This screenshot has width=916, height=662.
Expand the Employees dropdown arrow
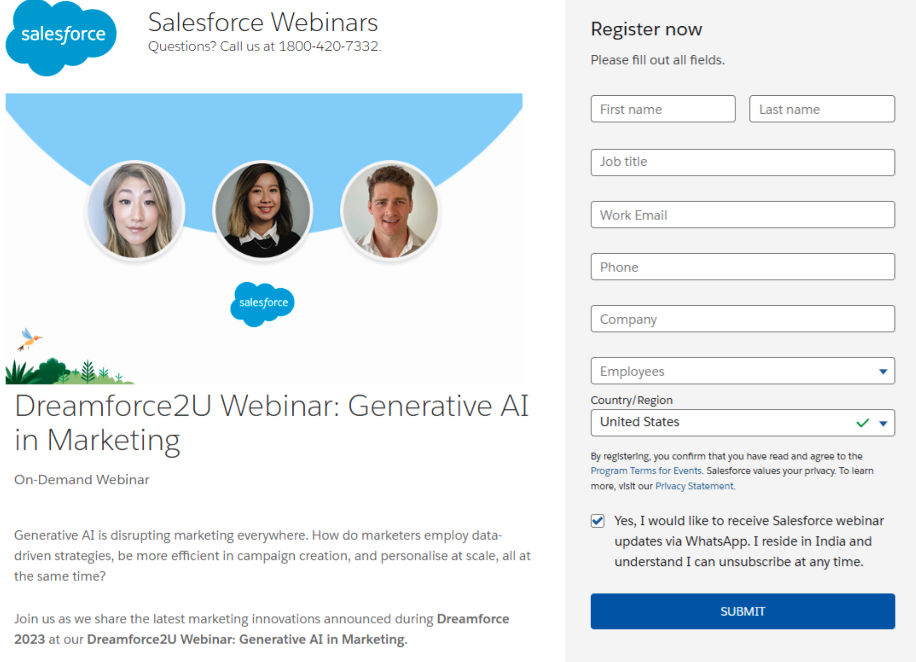(883, 372)
